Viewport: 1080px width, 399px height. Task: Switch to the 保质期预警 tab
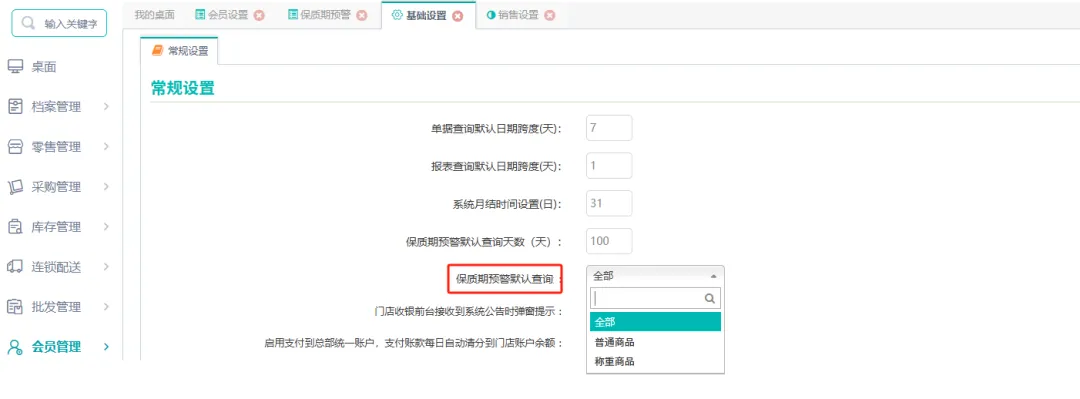[x=325, y=15]
